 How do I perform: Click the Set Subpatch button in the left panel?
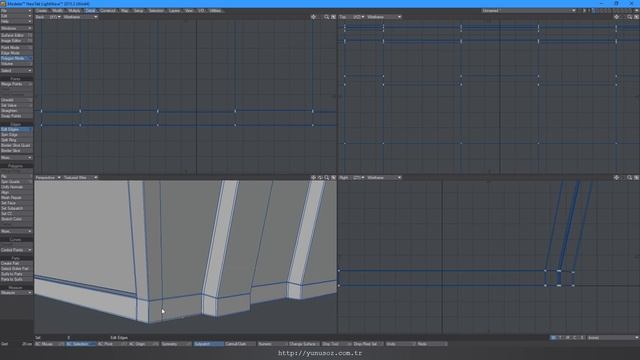click(16, 208)
